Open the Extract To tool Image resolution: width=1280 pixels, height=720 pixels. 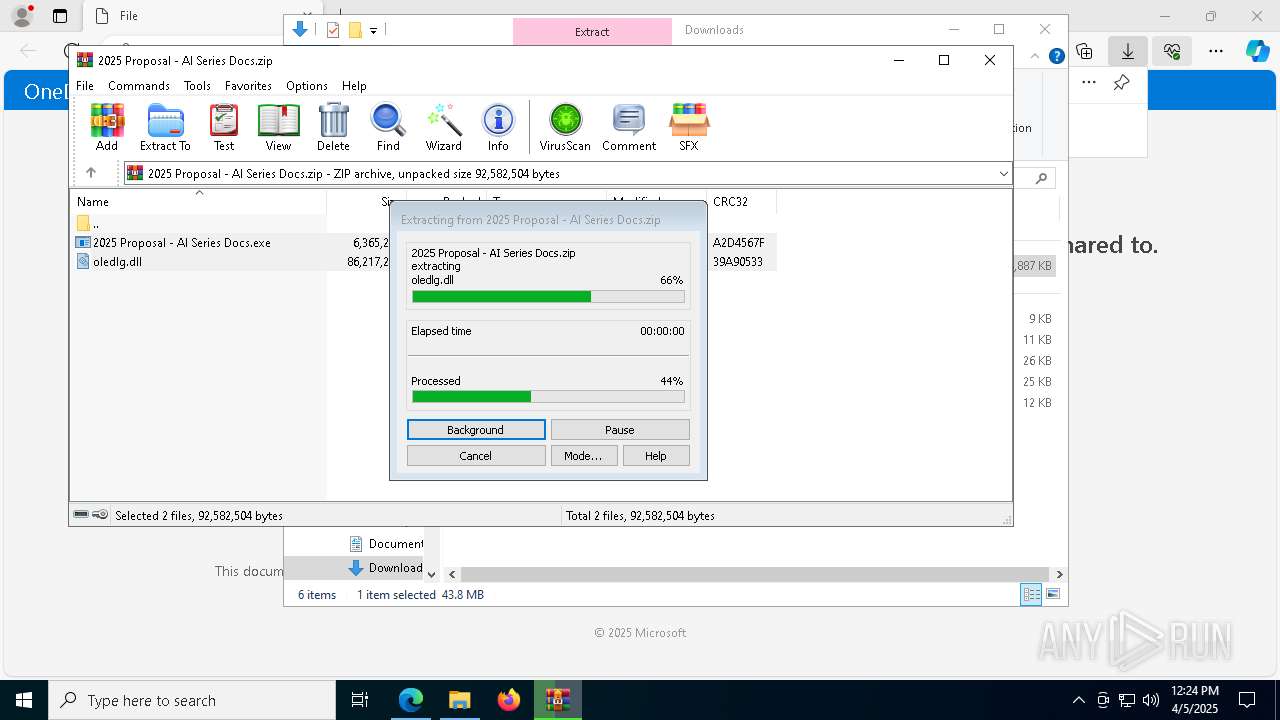pyautogui.click(x=165, y=127)
